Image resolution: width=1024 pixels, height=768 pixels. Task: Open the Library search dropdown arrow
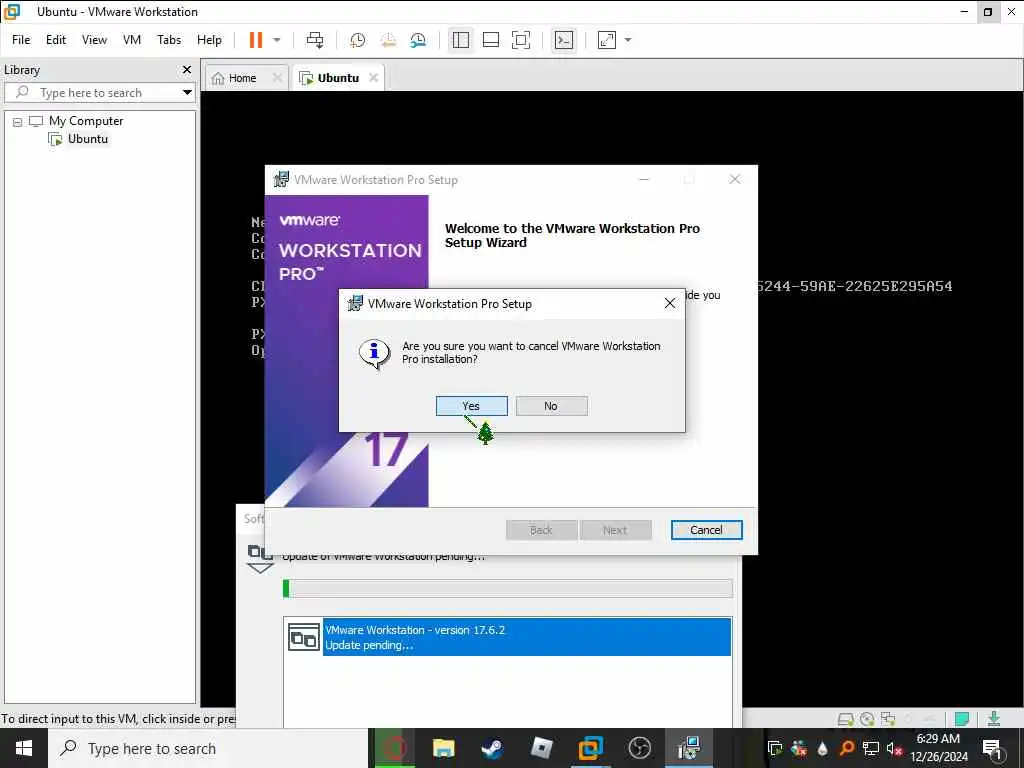click(x=187, y=93)
